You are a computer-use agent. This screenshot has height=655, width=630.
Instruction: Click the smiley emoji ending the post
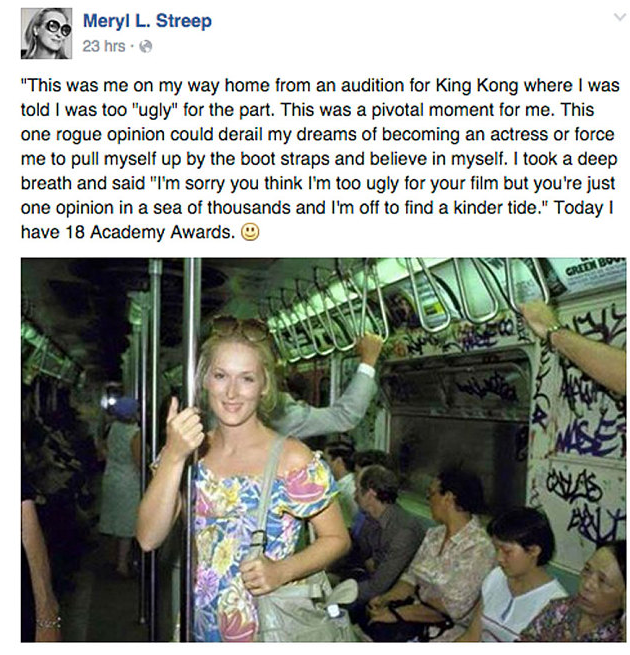250,232
